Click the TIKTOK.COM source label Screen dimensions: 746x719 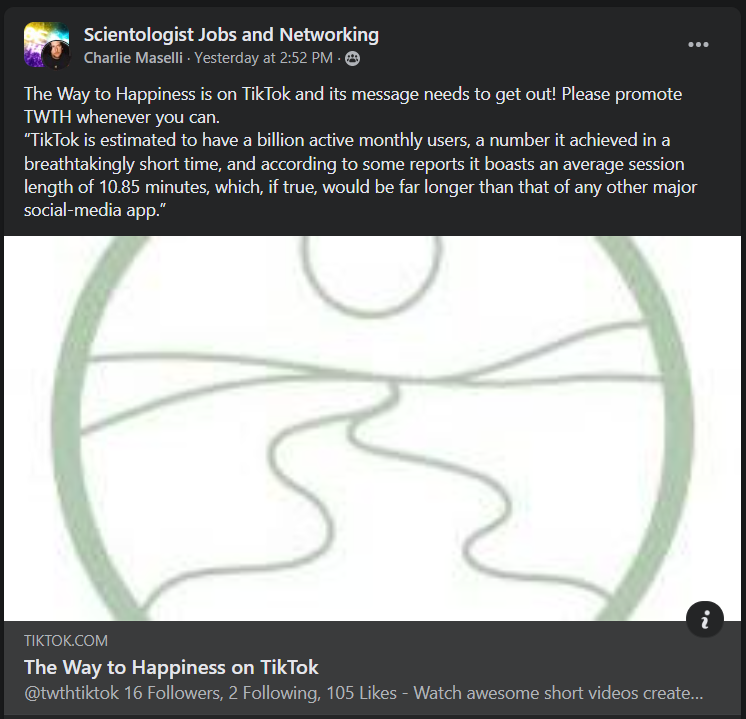click(66, 640)
